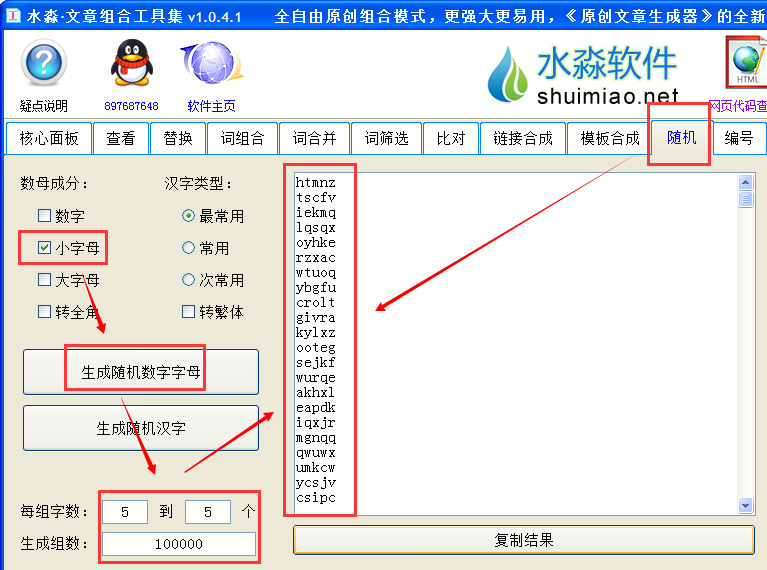Enable the 大字母 checkbox
This screenshot has height=570, width=767.
44,280
